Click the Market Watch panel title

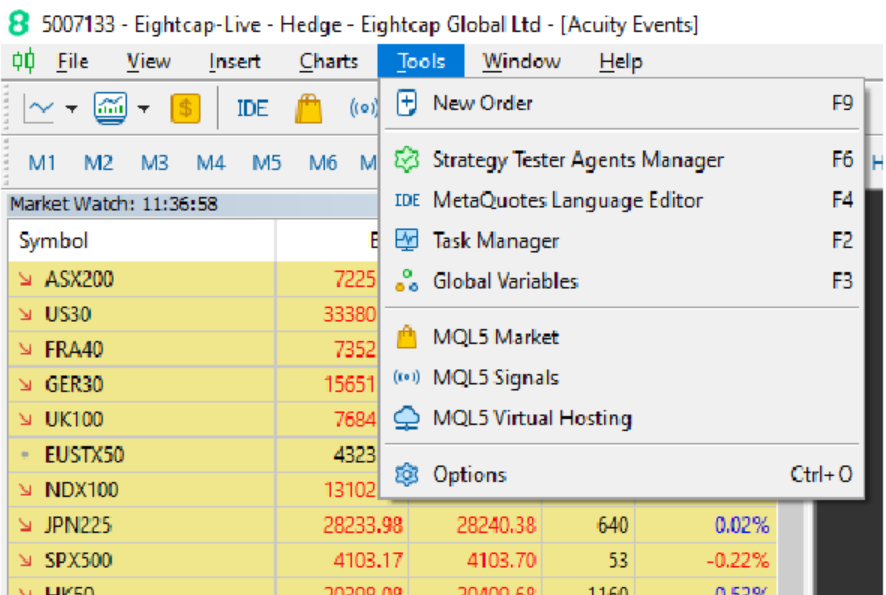tap(114, 204)
